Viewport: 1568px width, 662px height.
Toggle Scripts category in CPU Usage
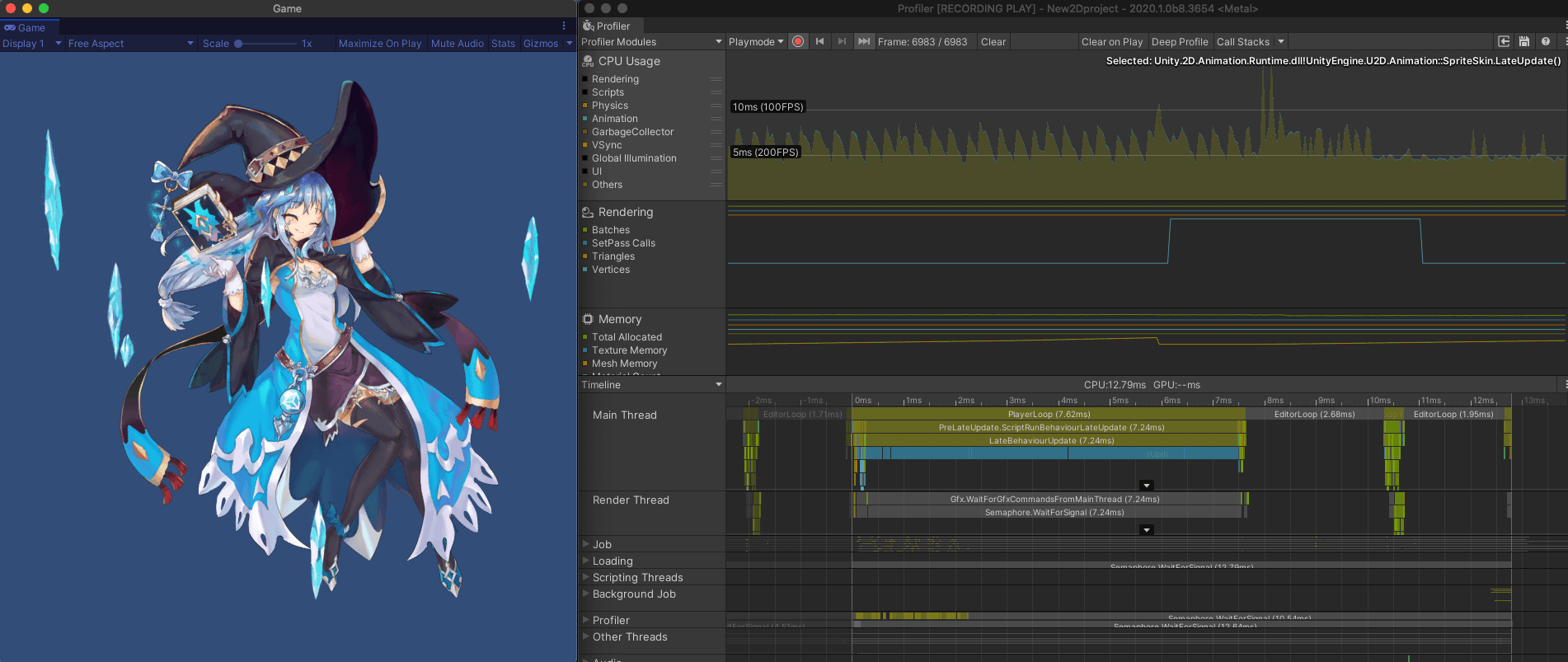pos(585,92)
